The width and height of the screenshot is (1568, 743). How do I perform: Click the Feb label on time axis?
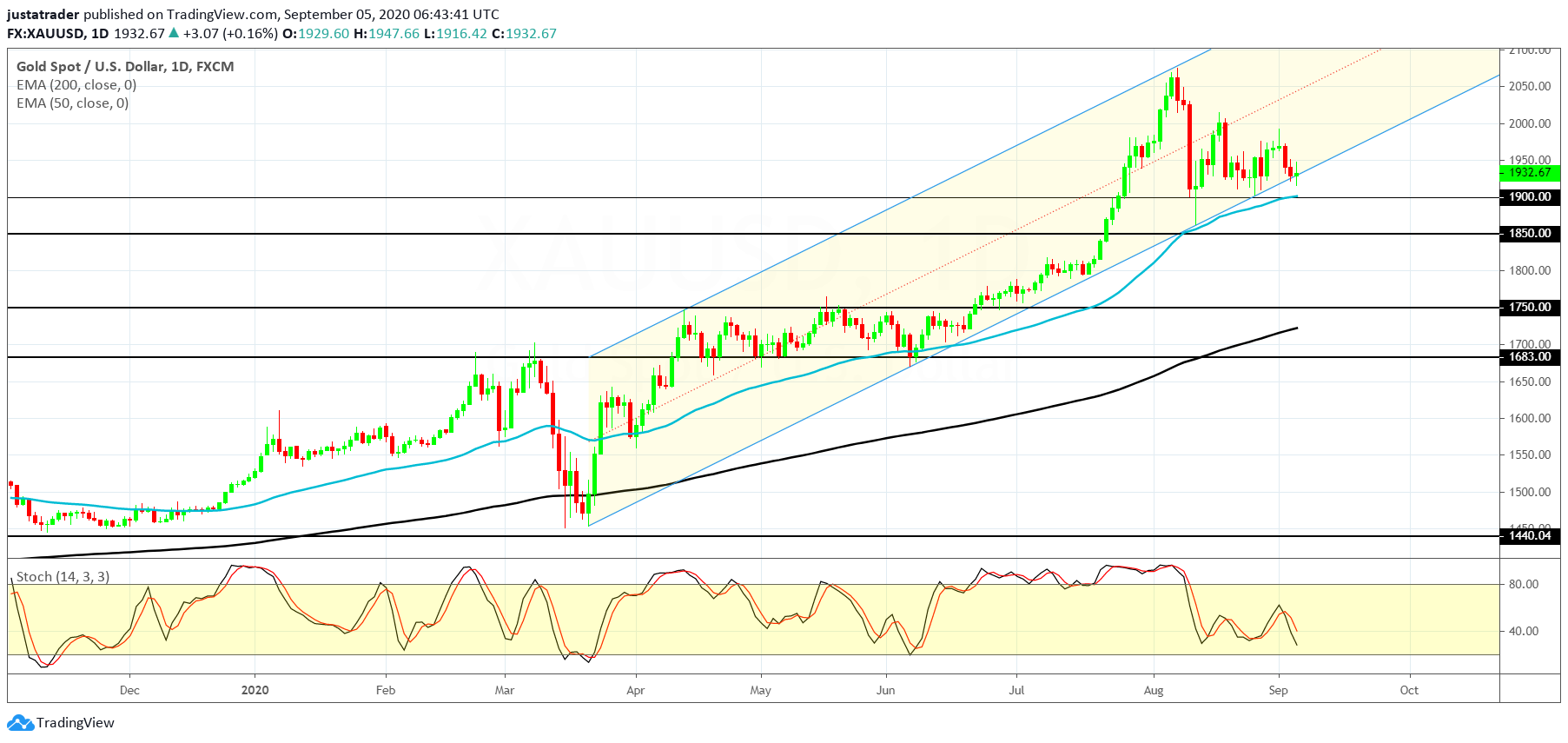[386, 691]
